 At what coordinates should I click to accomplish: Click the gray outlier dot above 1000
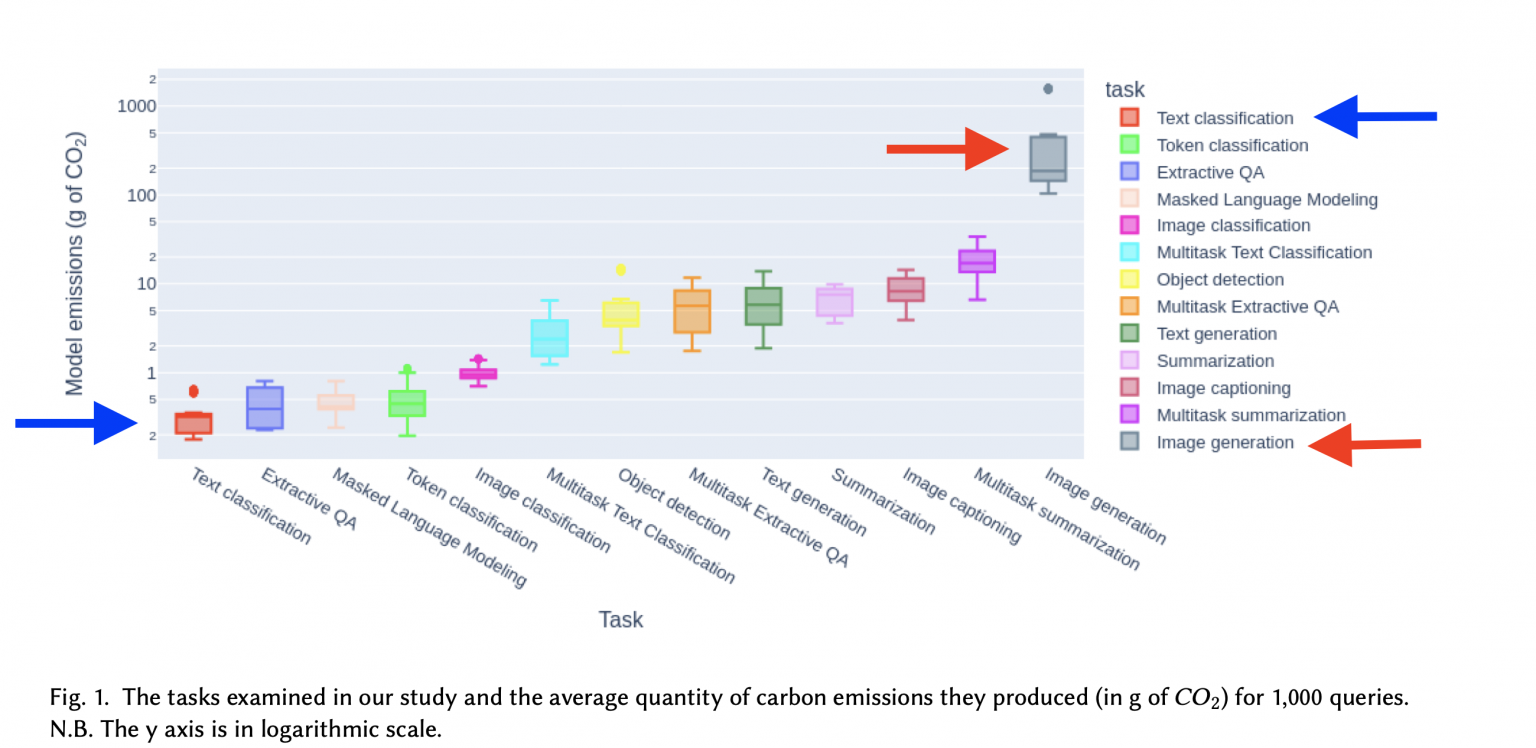(1048, 89)
